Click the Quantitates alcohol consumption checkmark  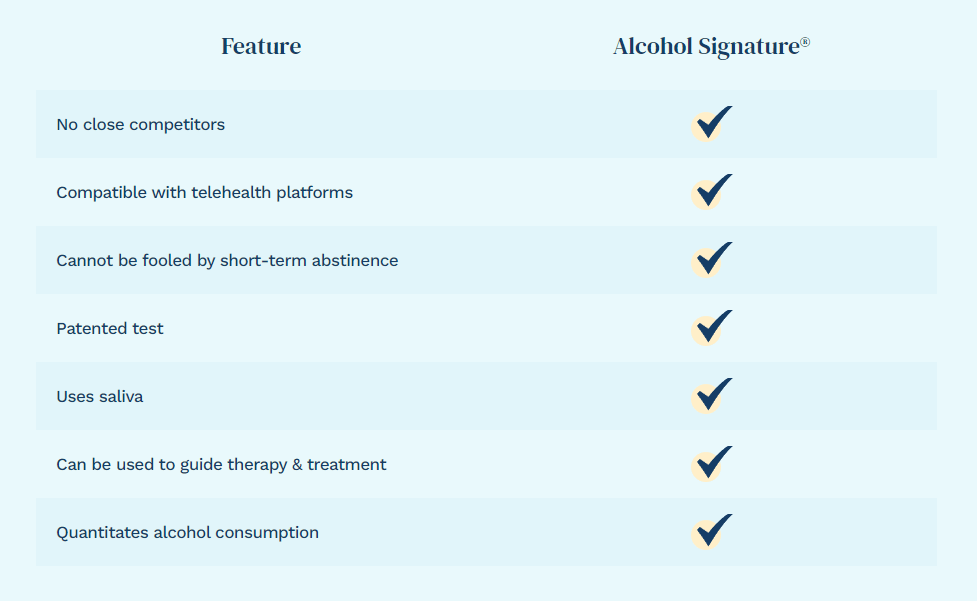point(711,532)
